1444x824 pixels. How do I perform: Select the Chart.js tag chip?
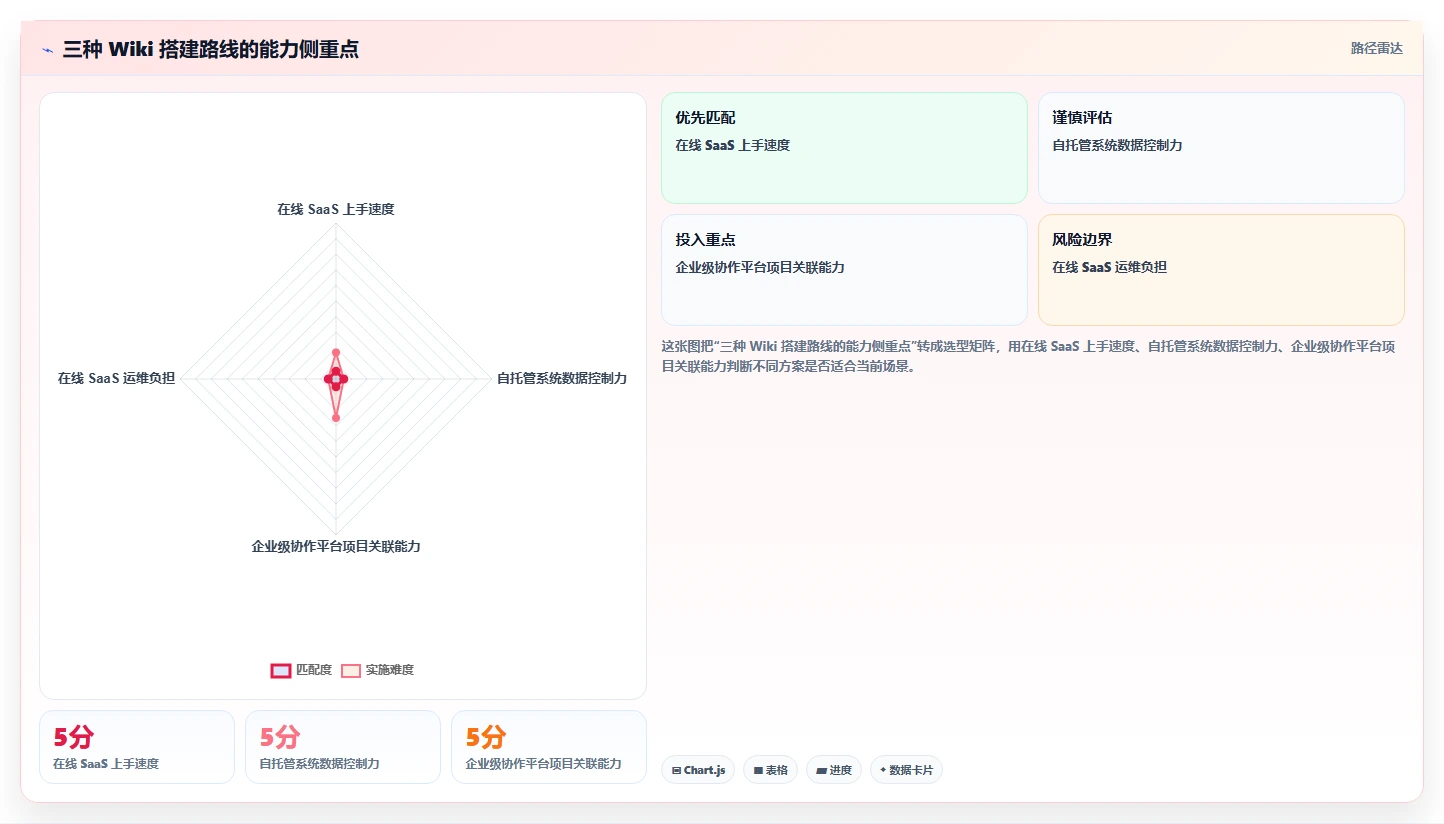(698, 770)
